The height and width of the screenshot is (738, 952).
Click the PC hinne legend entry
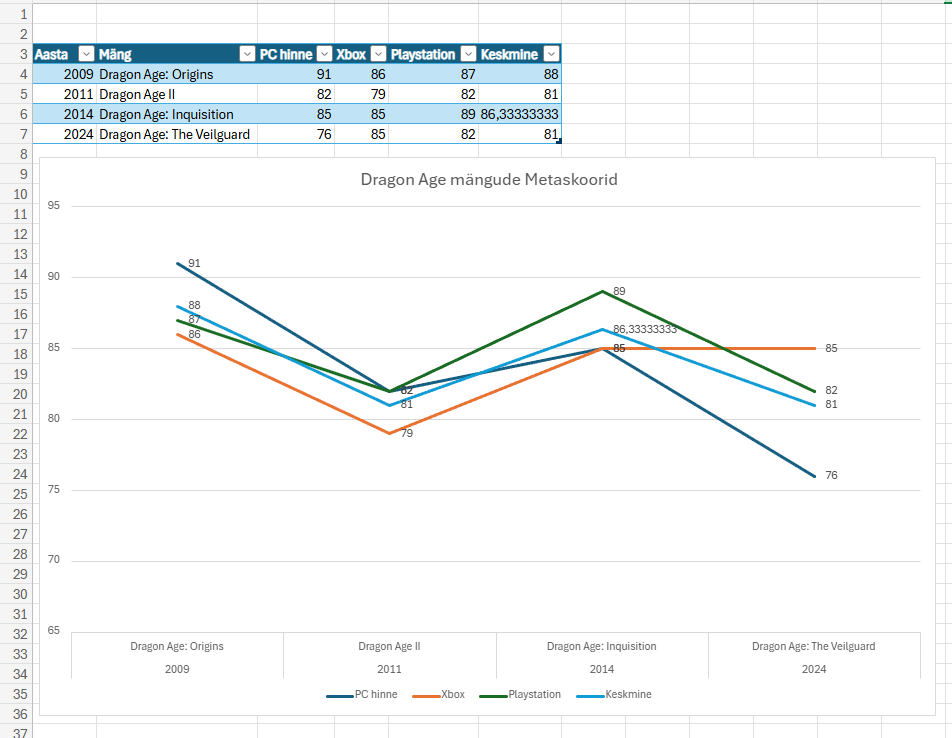click(x=362, y=694)
